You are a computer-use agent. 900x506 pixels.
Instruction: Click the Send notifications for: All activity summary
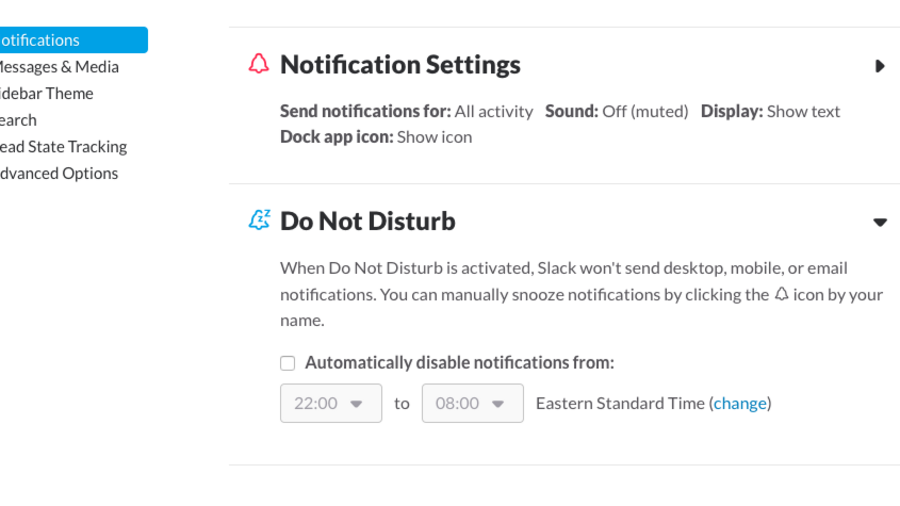(406, 111)
